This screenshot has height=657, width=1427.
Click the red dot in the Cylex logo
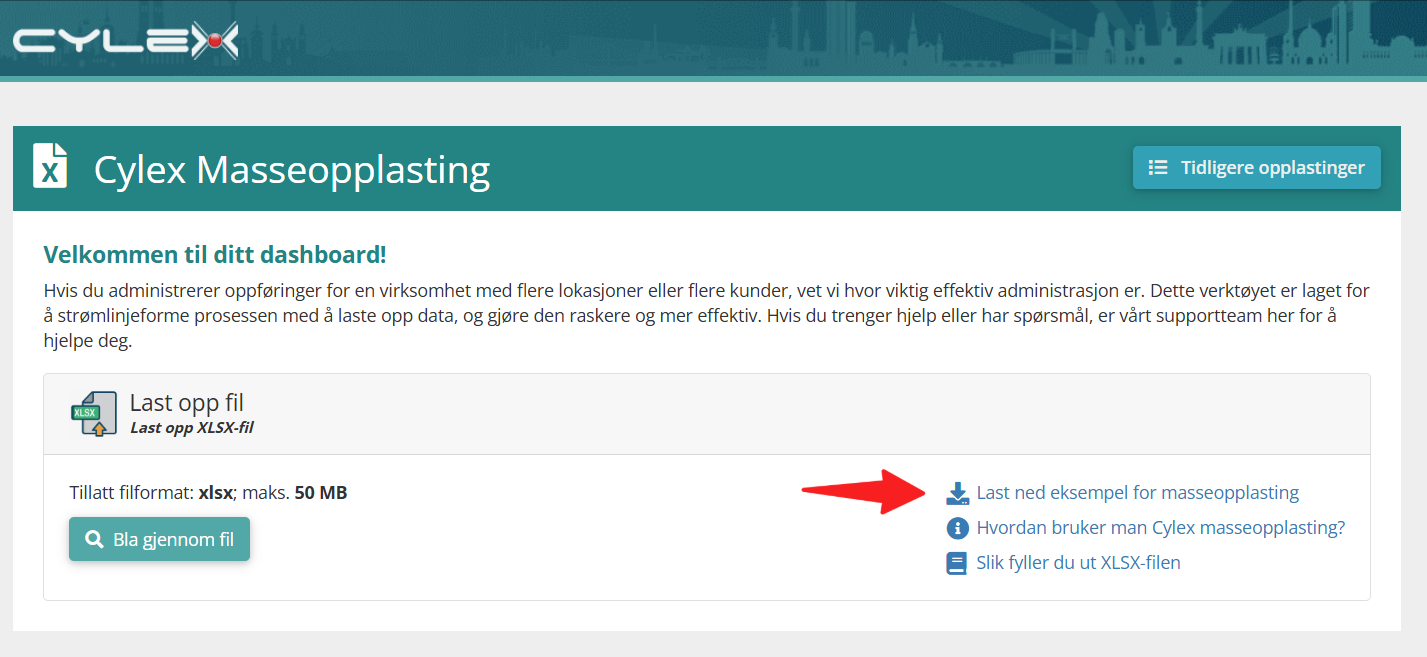click(212, 41)
